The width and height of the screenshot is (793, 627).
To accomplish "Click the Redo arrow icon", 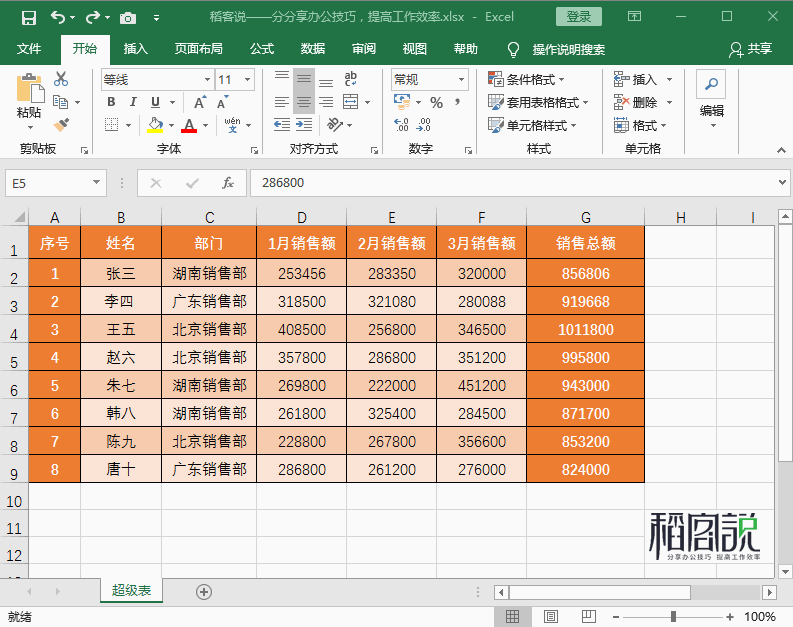I will [93, 18].
